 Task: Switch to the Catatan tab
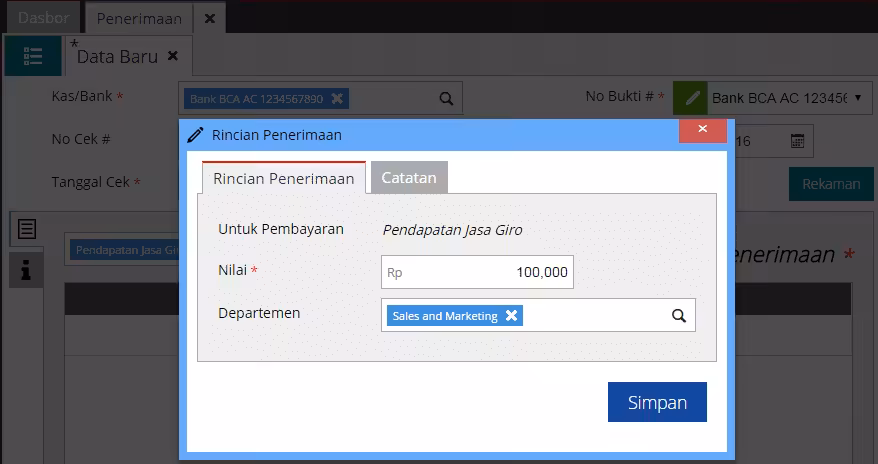[x=409, y=177]
